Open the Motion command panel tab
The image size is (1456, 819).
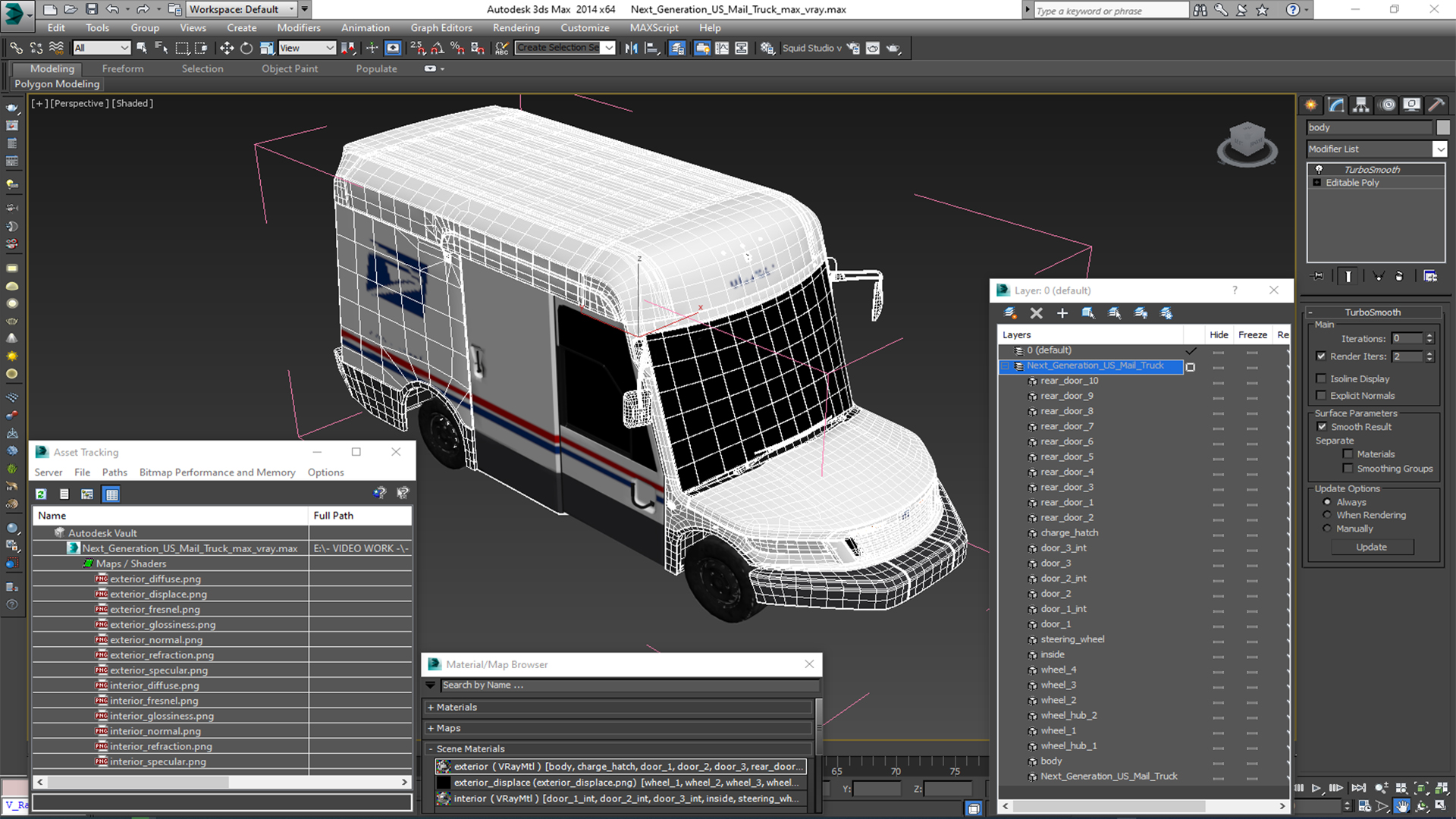pos(1387,105)
